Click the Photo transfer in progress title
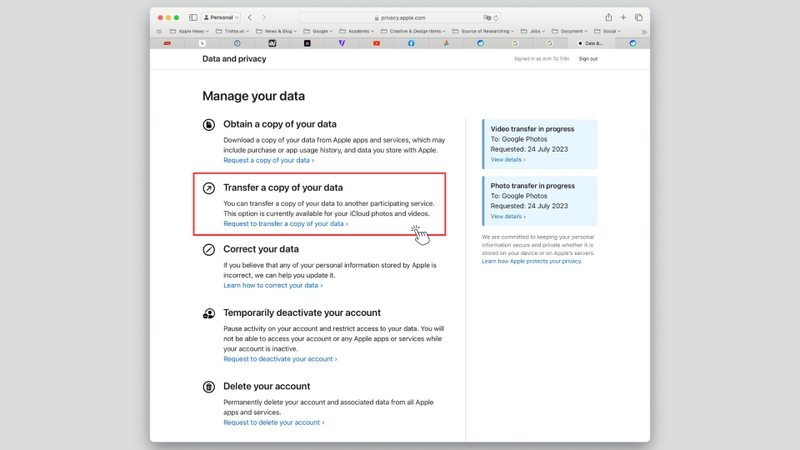This screenshot has height=450, width=800. point(533,186)
